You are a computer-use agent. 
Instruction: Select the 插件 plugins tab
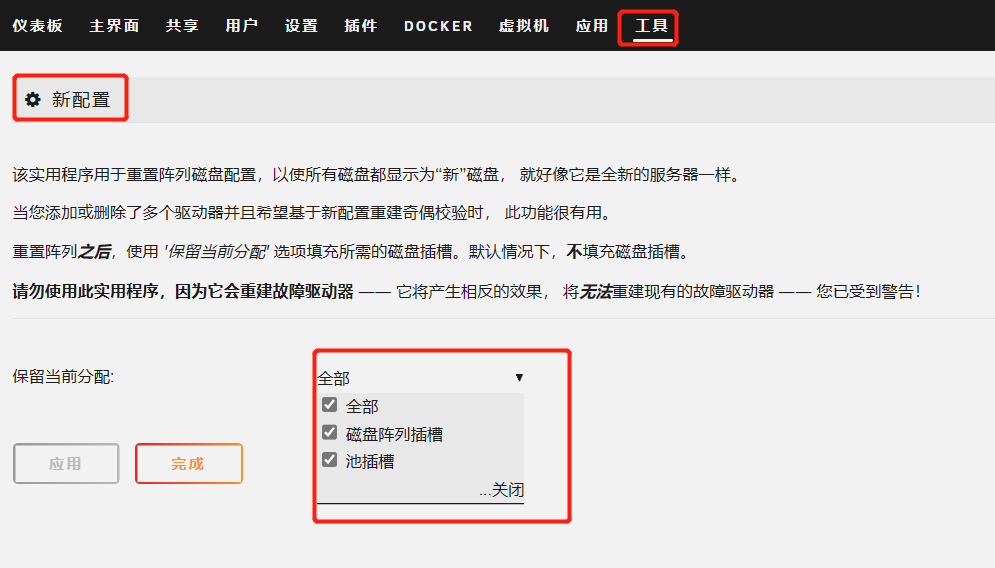[360, 26]
